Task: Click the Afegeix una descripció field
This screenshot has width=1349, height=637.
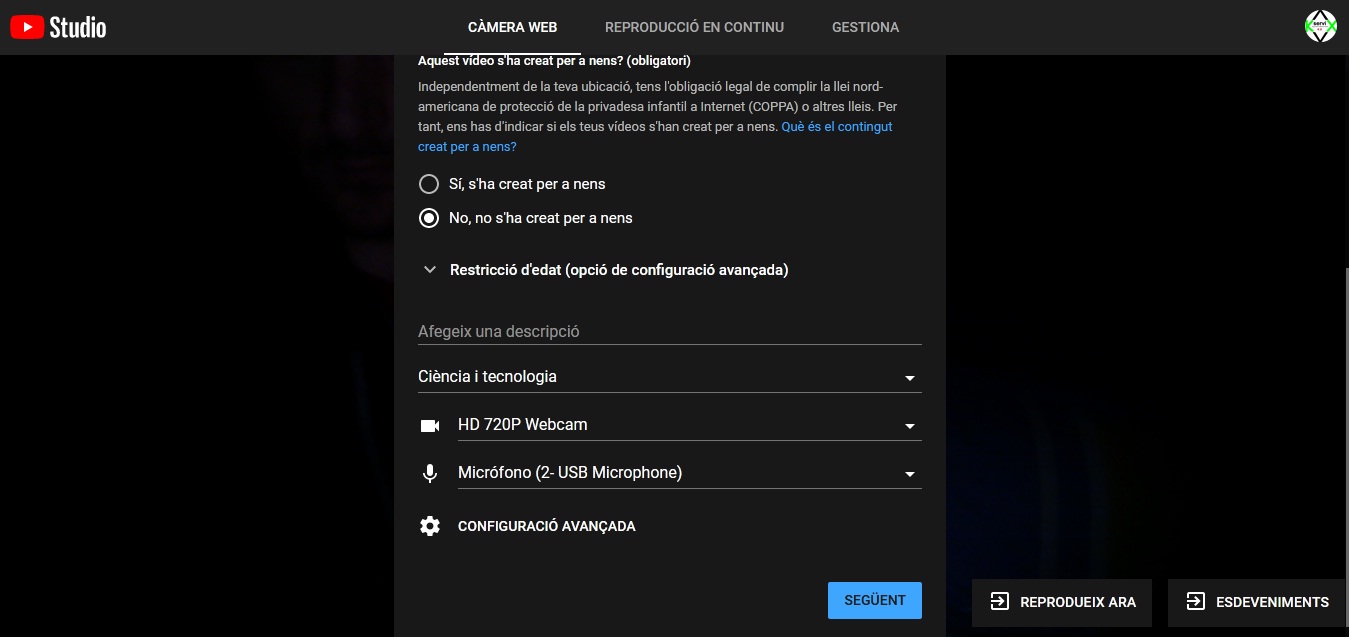Action: click(669, 331)
